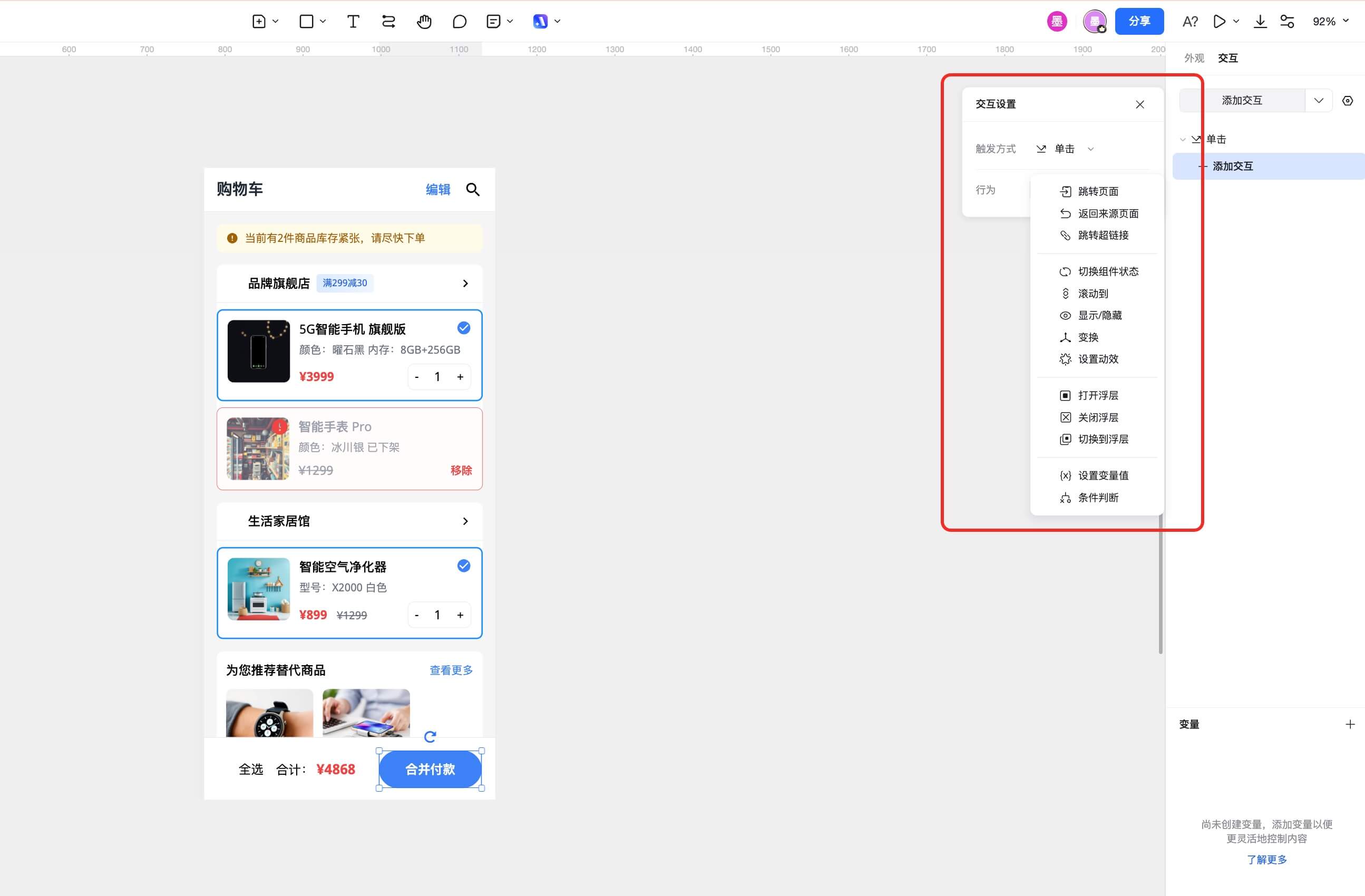
Task: Click the Download export icon
Action: (x=1260, y=22)
